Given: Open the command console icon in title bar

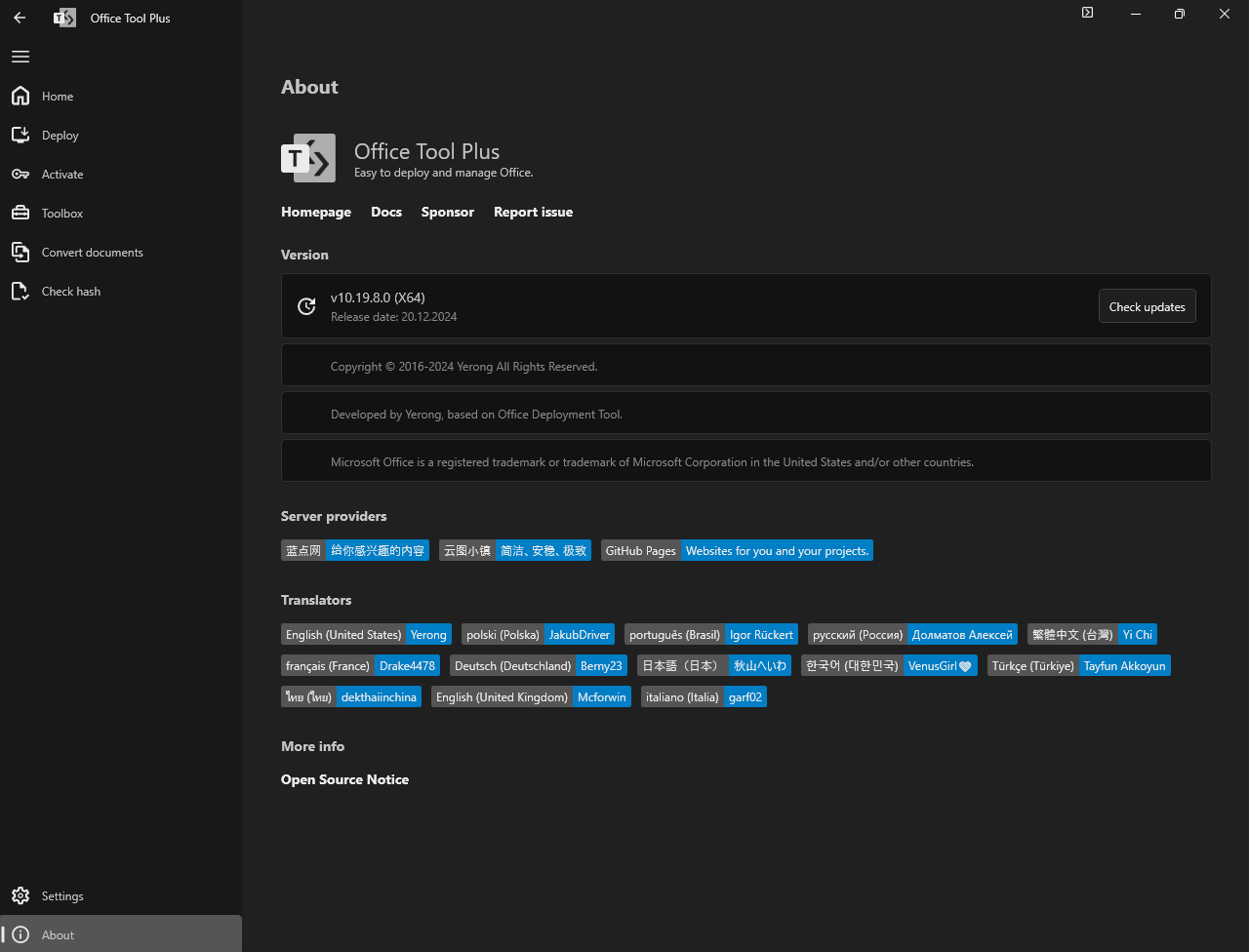Looking at the screenshot, I should click(x=1087, y=14).
